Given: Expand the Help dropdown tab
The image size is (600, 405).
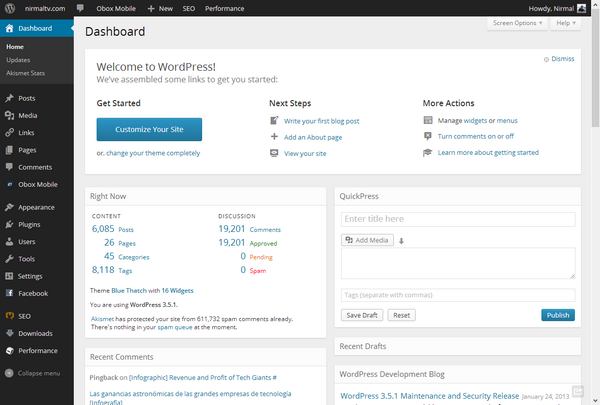Looking at the screenshot, I should tap(566, 23).
